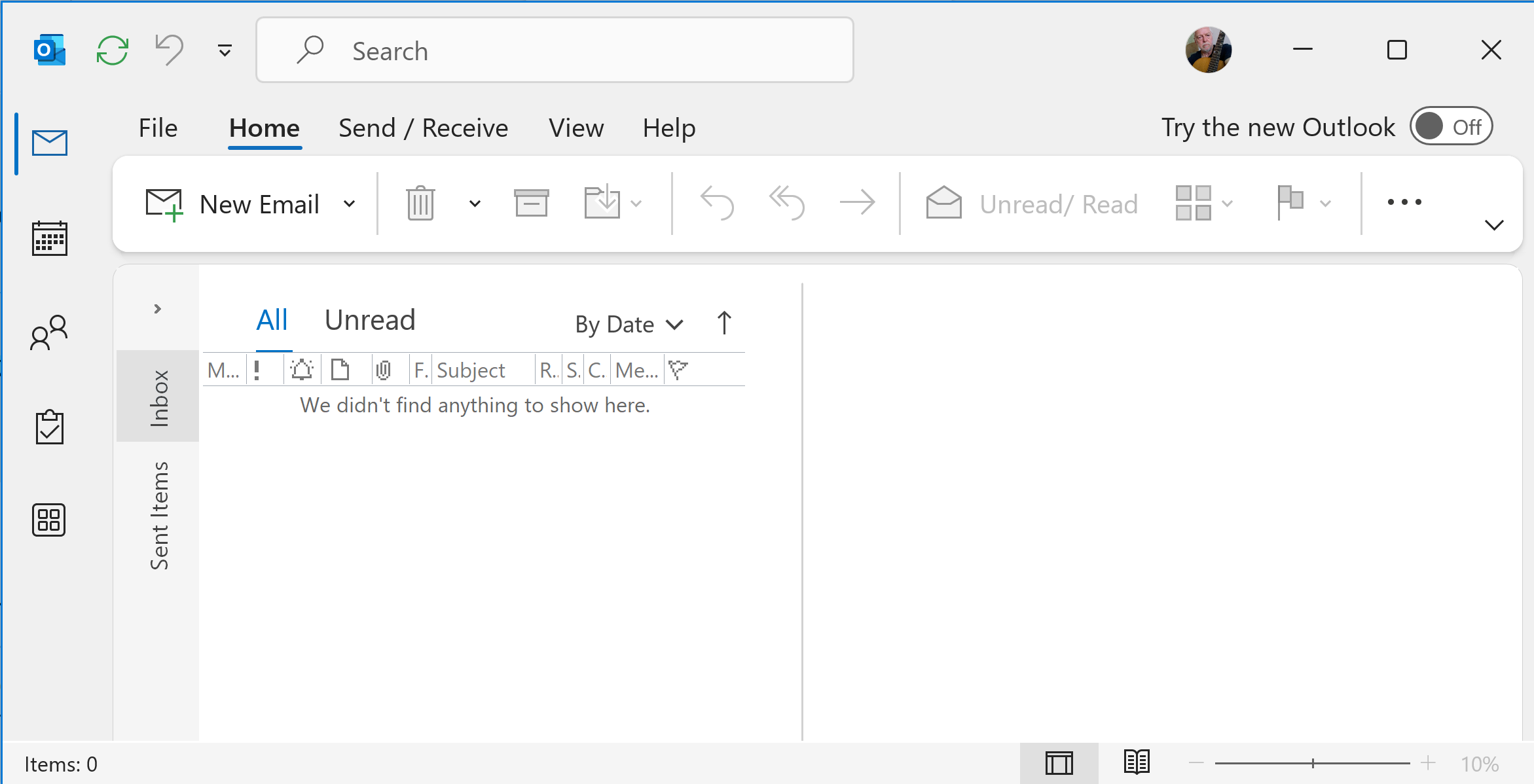1534x784 pixels.
Task: Switch to the View ribbon tab
Action: click(576, 128)
